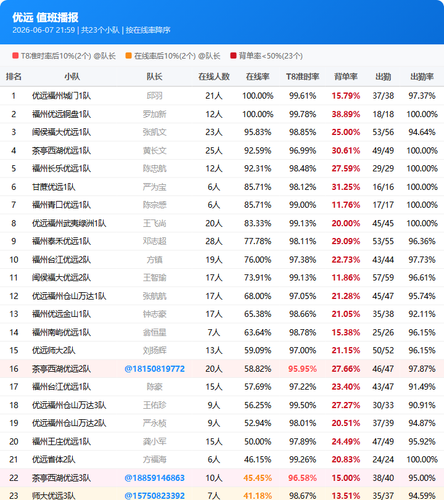Select team 优远福州武夷绿洲1队
This screenshot has height=500, width=444.
pos(69,223)
